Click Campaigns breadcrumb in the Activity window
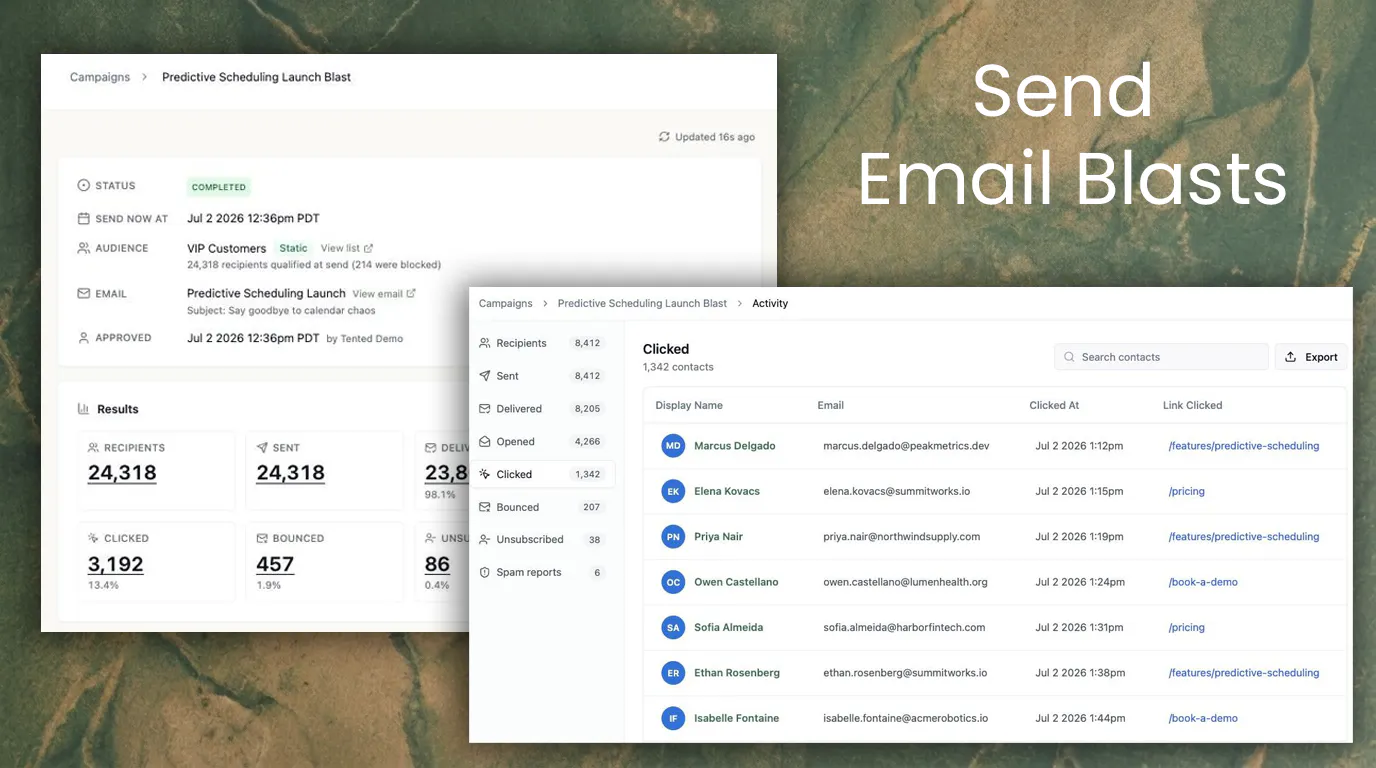 [506, 303]
